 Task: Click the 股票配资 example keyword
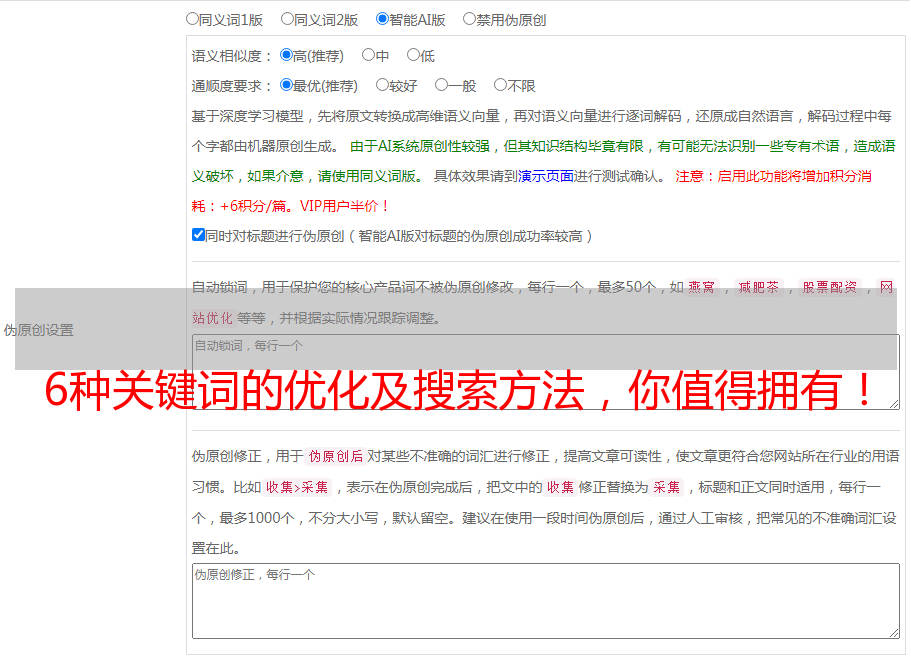point(830,287)
